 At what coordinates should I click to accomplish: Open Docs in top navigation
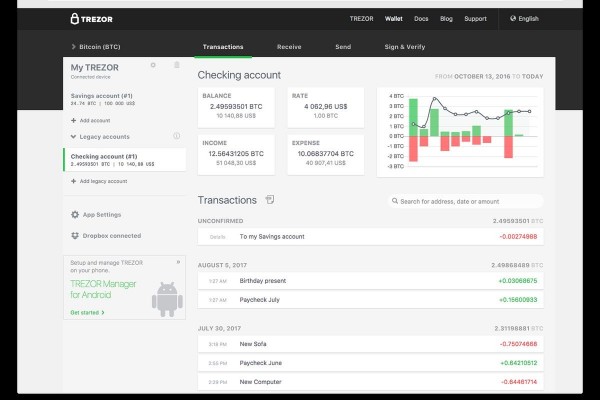pos(421,18)
